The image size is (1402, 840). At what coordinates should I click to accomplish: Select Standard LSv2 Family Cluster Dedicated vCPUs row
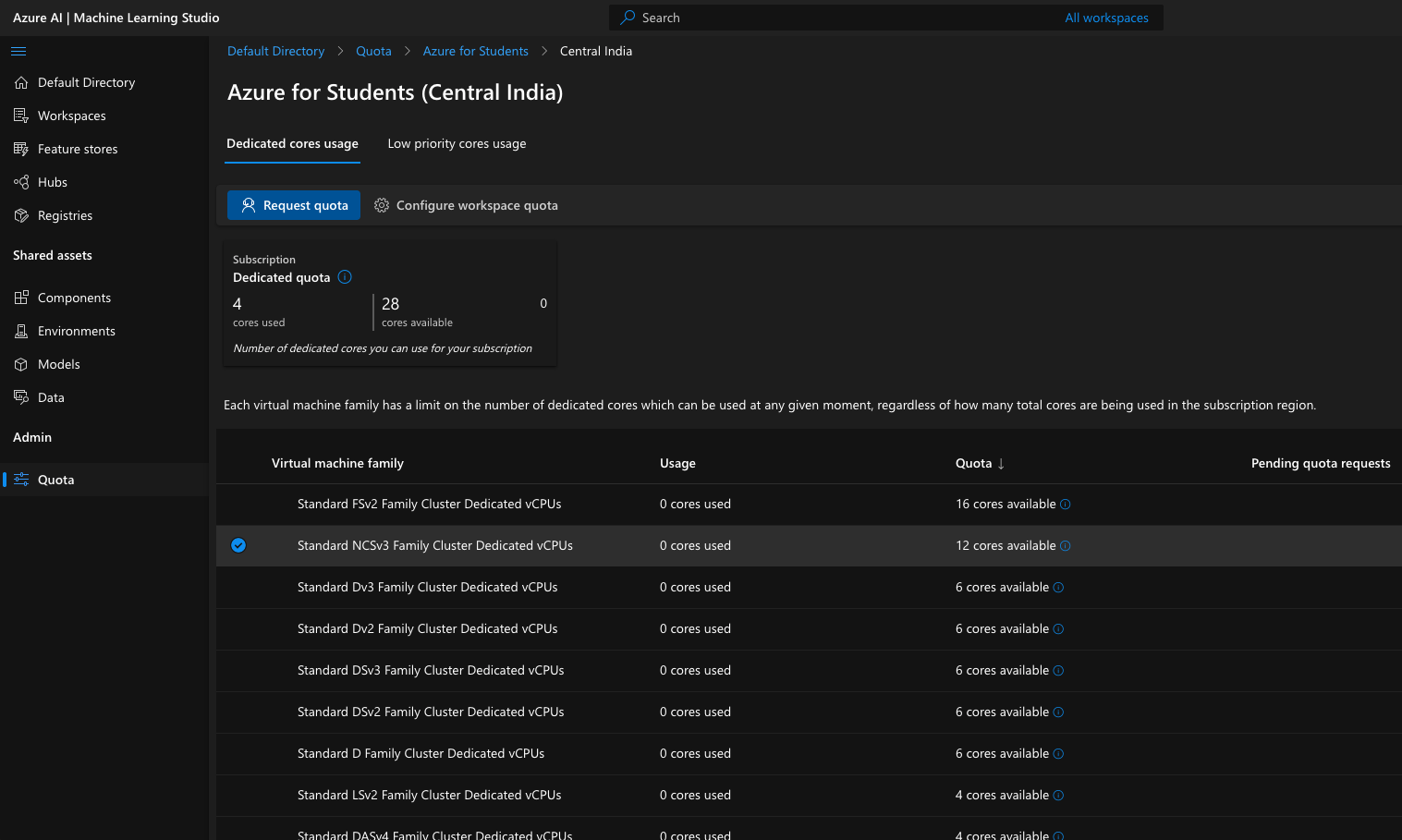pyautogui.click(x=809, y=796)
